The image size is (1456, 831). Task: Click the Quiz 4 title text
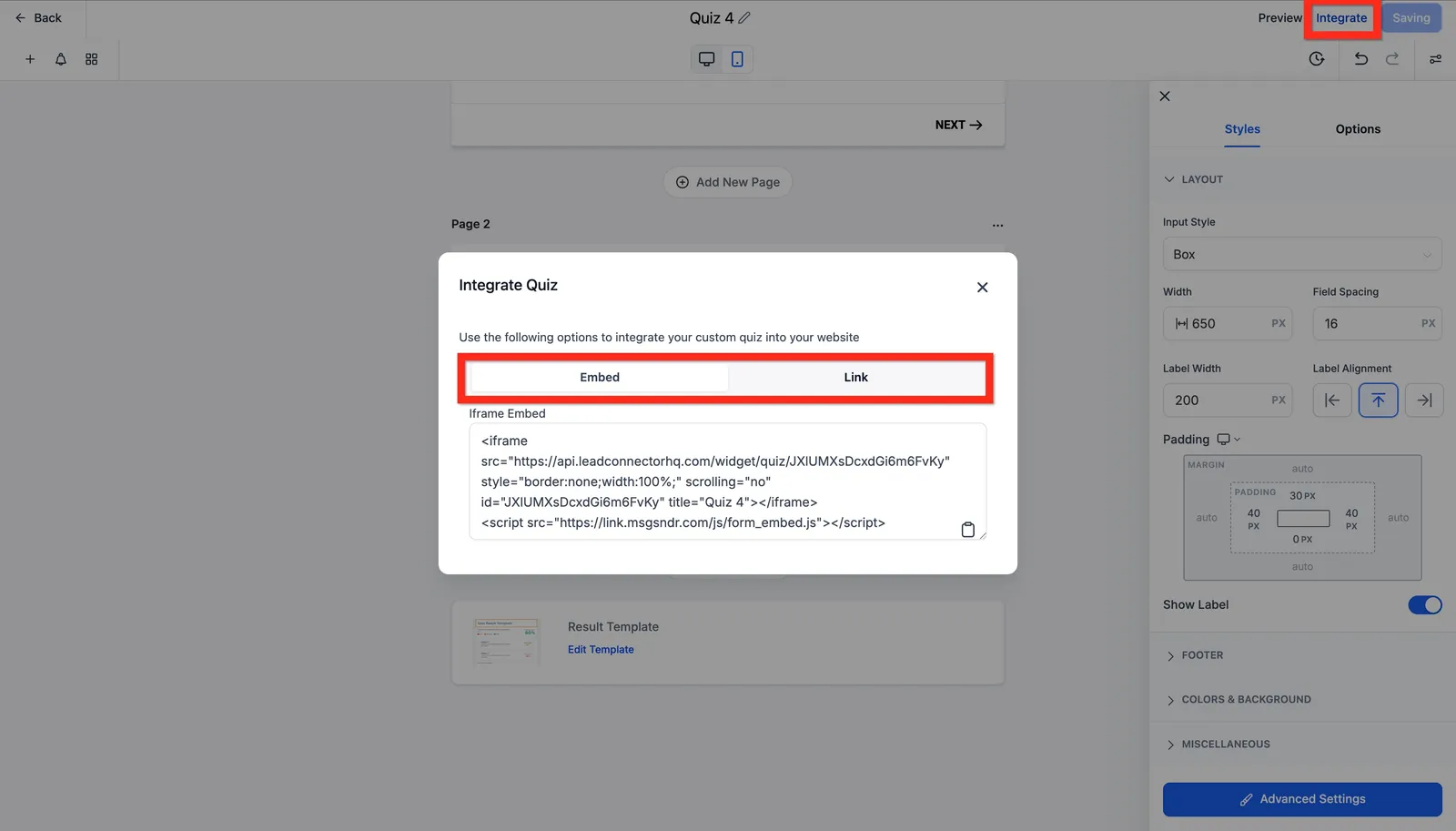coord(711,18)
